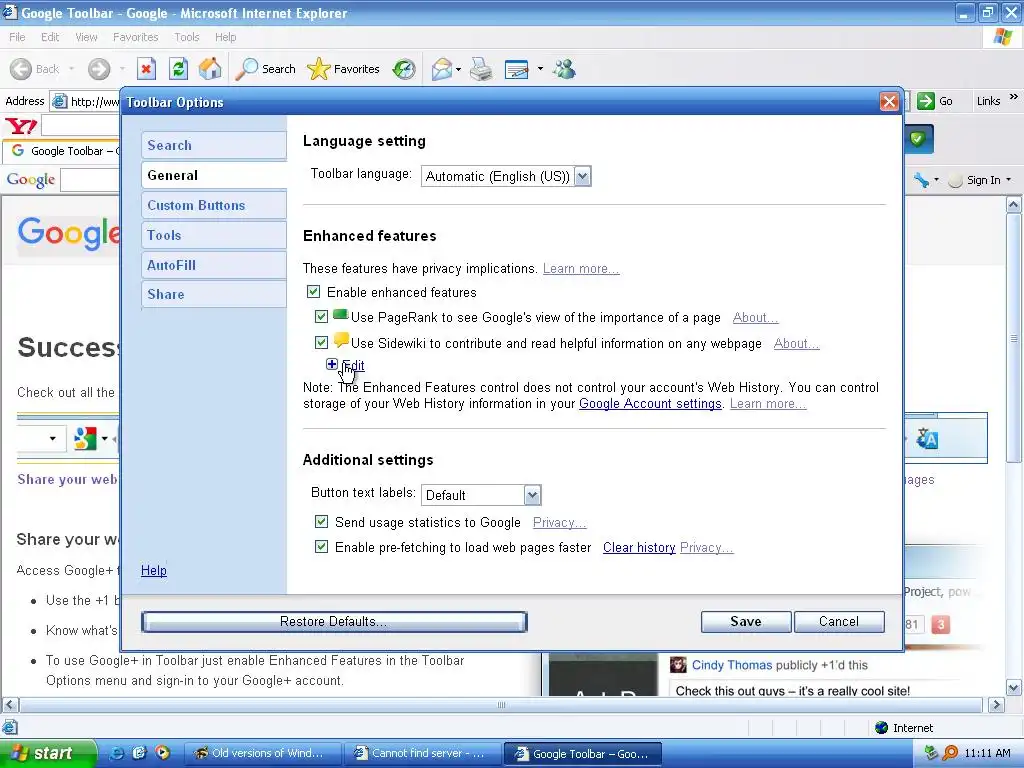Click the Cancel button
1024x768 pixels.
click(x=839, y=622)
